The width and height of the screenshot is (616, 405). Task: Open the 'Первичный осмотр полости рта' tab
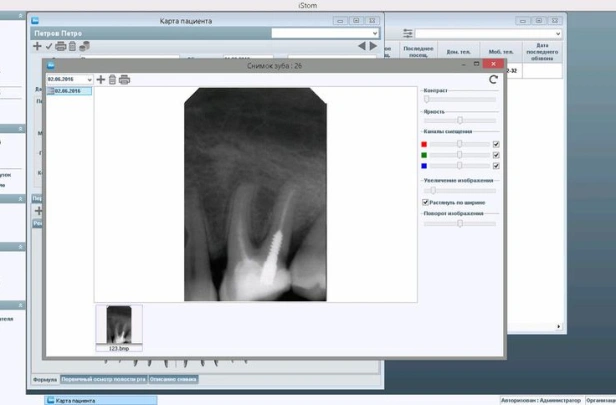tap(103, 380)
